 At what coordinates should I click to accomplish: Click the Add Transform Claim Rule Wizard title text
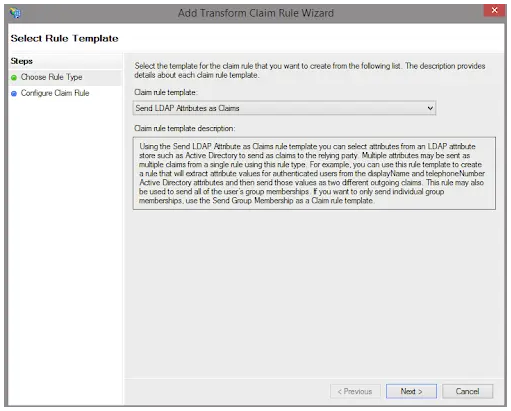click(256, 13)
